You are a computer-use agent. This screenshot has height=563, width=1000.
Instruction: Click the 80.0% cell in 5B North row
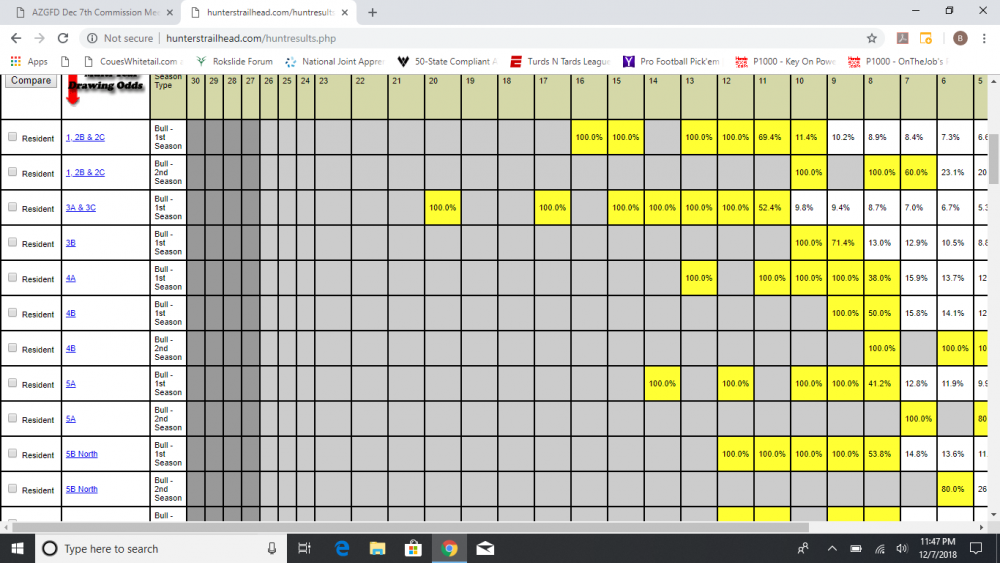955,489
